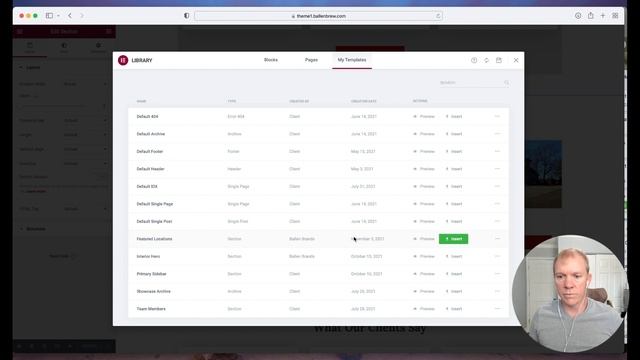Click the search magnifier icon in Library
Viewport: 640px width, 360px height.
pos(507,83)
